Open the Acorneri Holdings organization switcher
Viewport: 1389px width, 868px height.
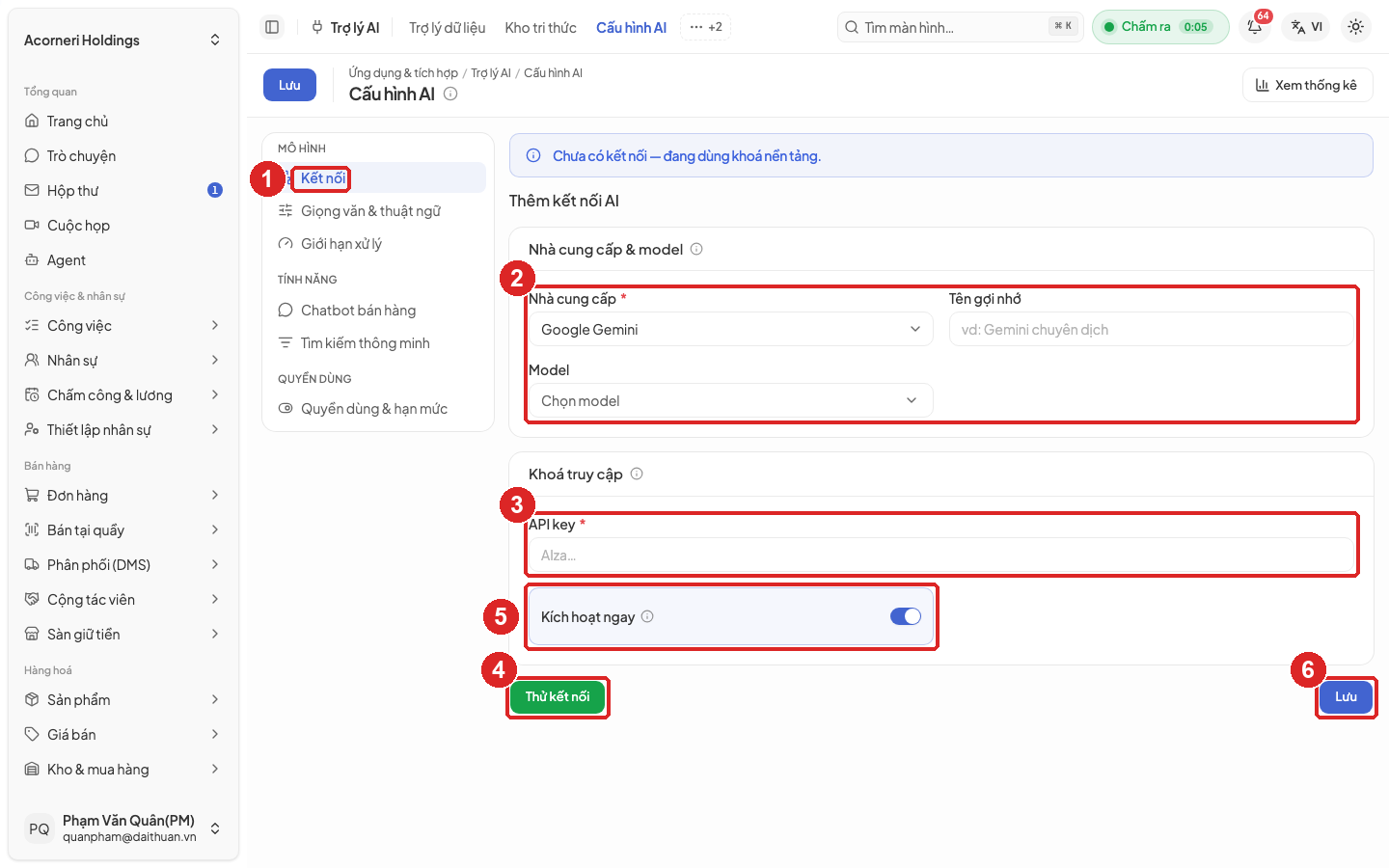click(123, 41)
